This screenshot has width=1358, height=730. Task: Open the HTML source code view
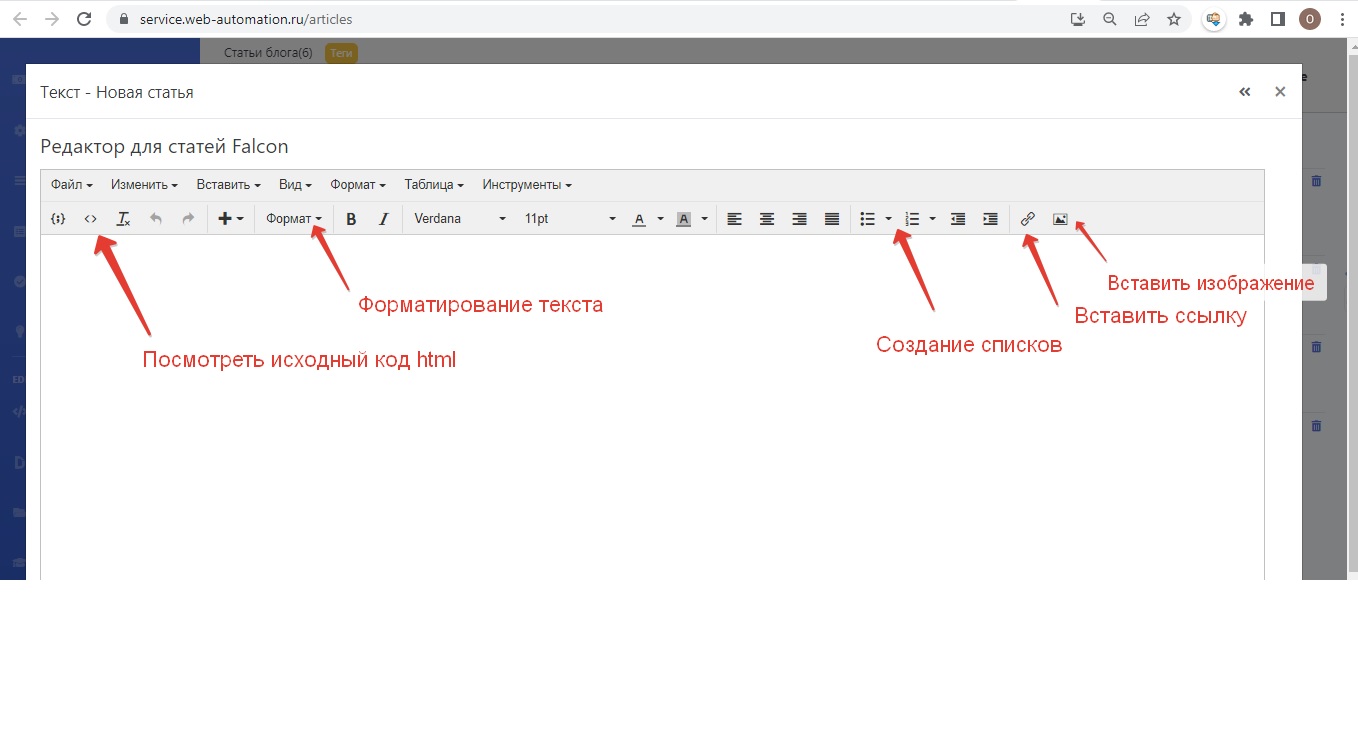click(x=90, y=219)
